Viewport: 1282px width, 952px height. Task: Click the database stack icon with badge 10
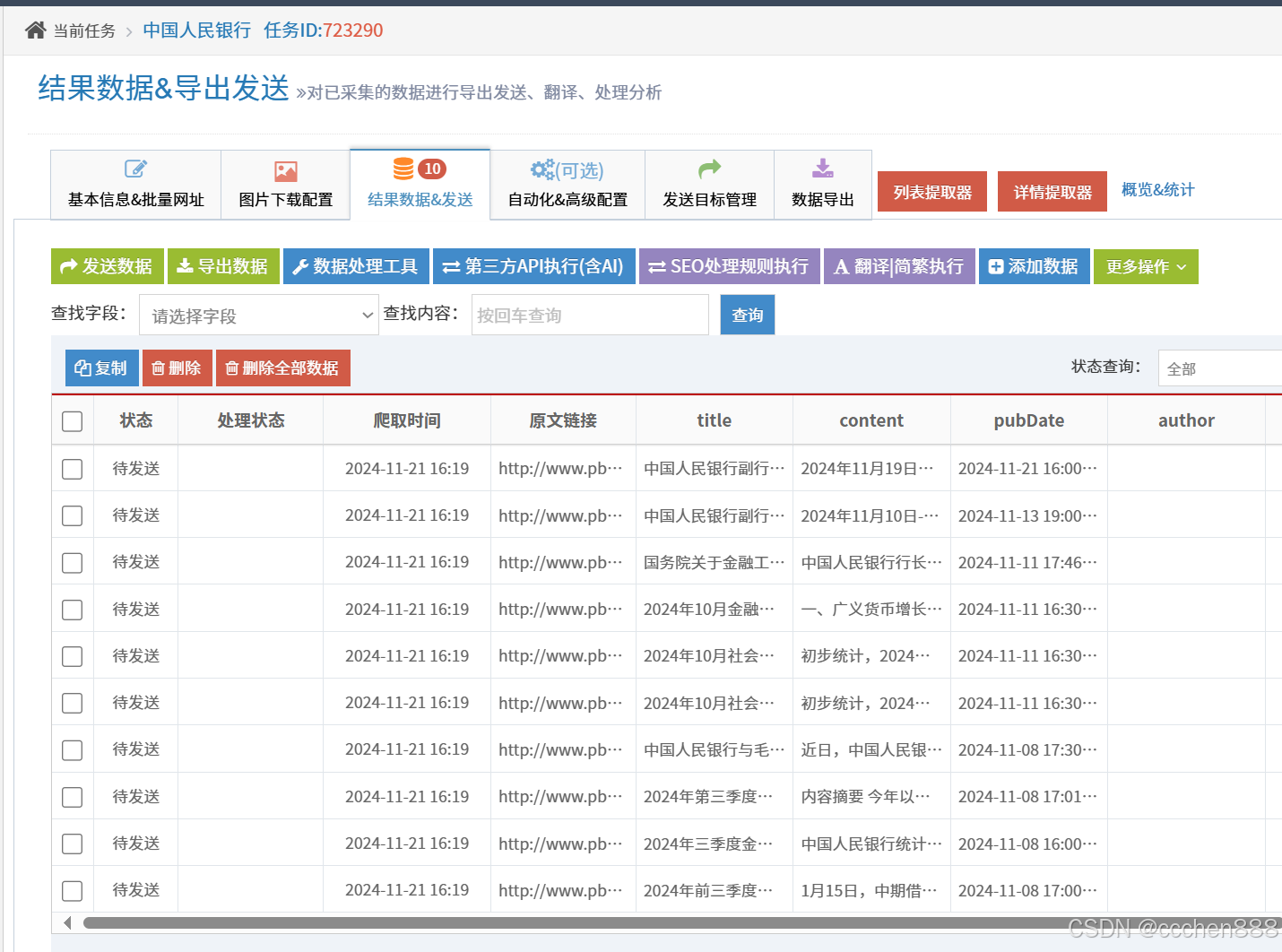[x=403, y=169]
